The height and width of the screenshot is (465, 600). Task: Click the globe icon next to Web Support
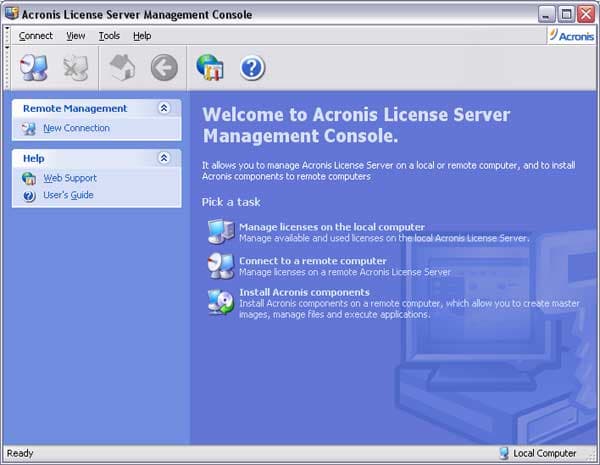(29, 178)
